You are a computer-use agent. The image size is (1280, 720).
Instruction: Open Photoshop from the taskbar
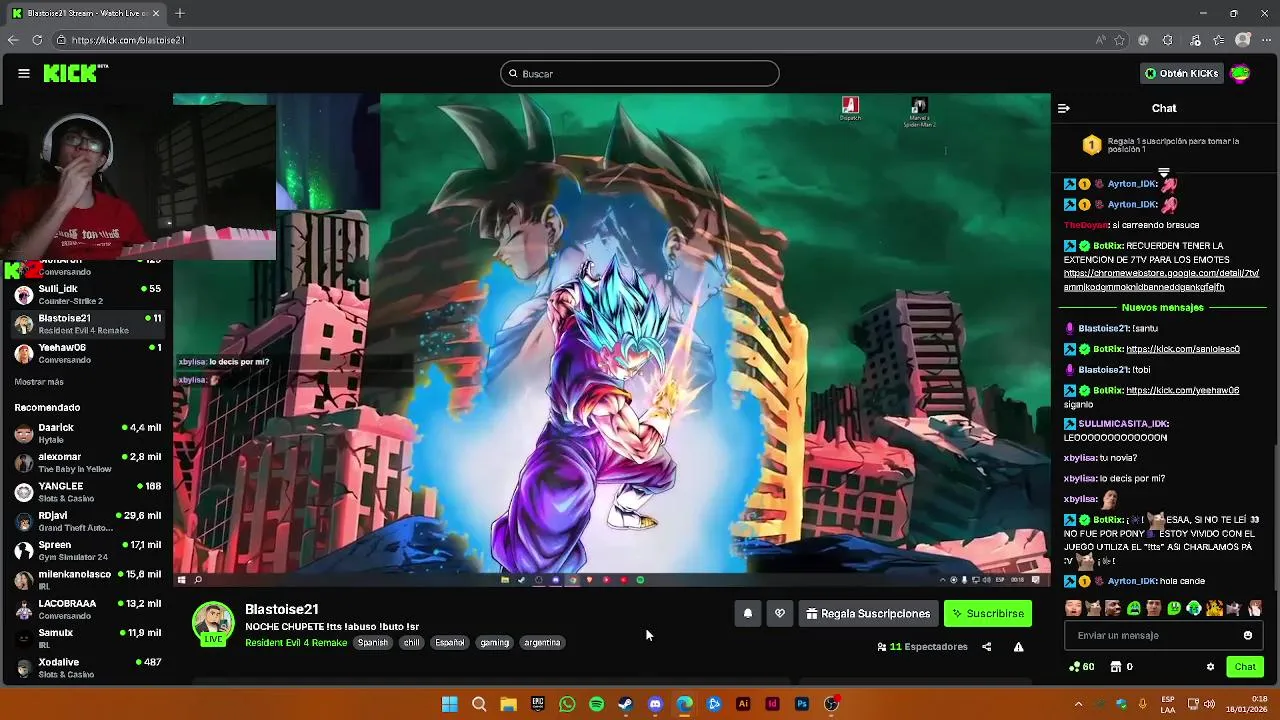(x=801, y=704)
